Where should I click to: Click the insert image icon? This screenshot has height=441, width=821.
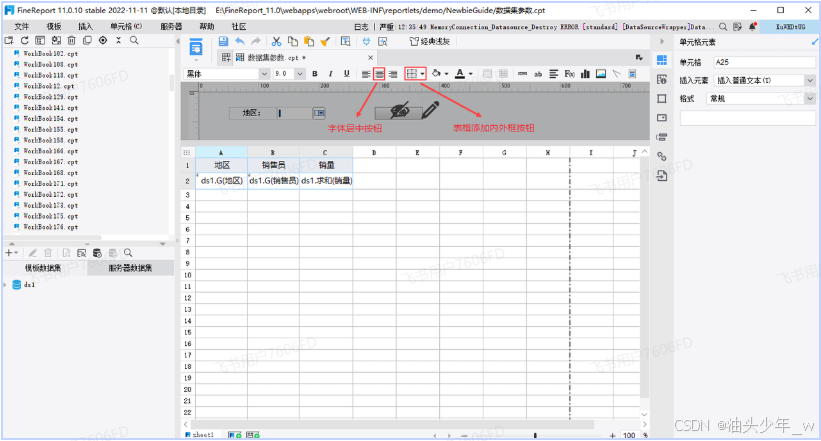point(601,74)
